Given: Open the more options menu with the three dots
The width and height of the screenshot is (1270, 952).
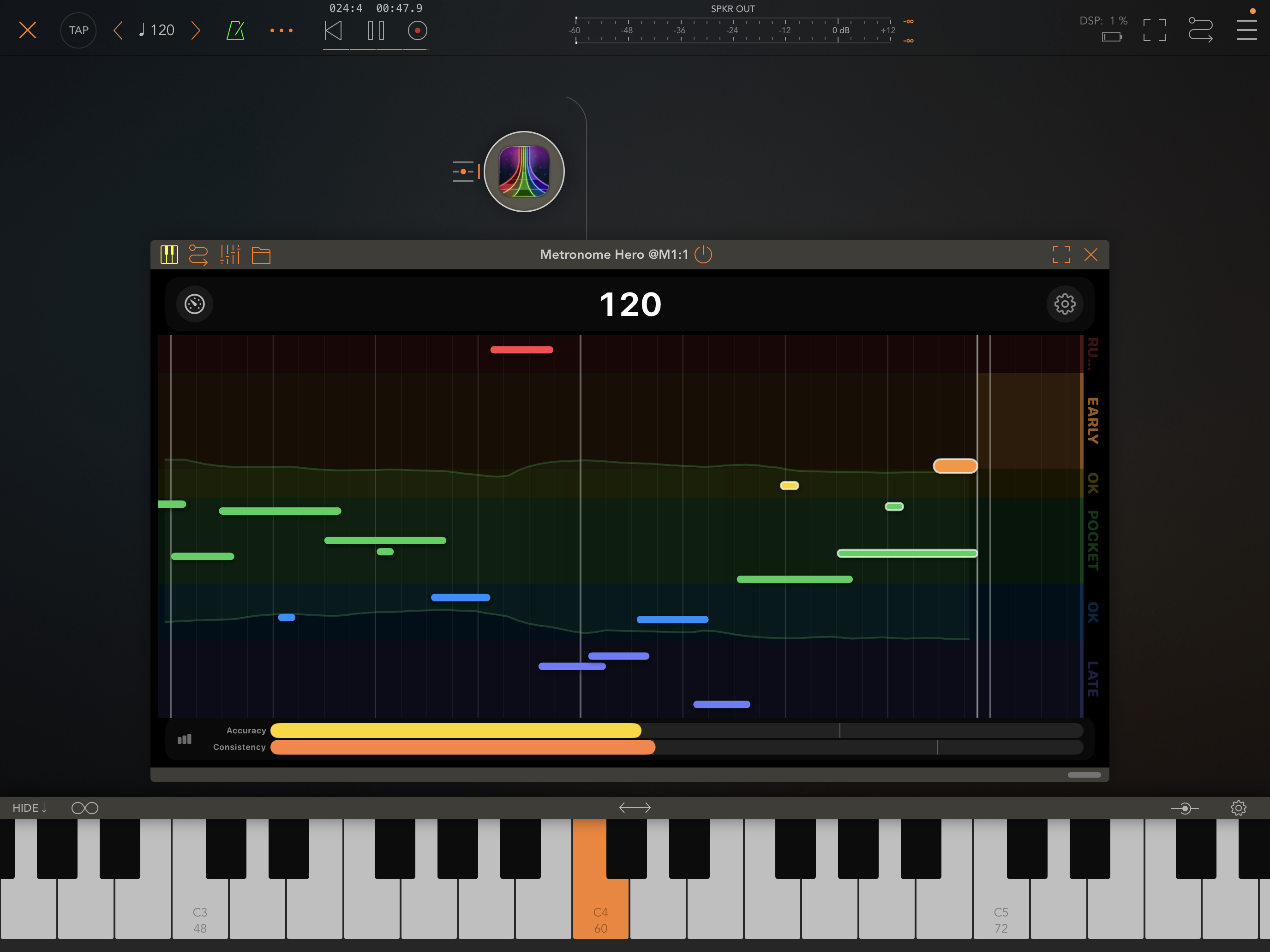Looking at the screenshot, I should pyautogui.click(x=281, y=30).
